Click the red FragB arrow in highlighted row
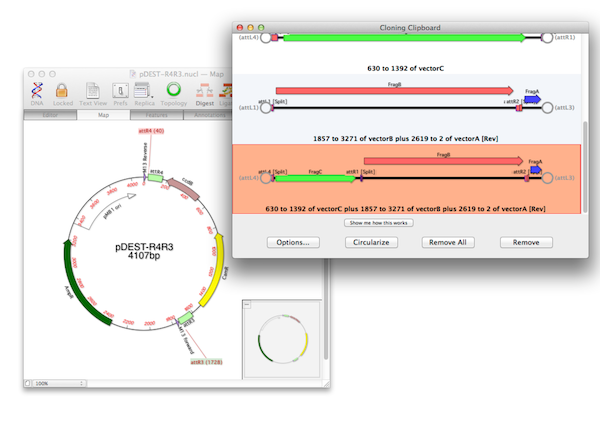This screenshot has width=600, height=438. [443, 161]
